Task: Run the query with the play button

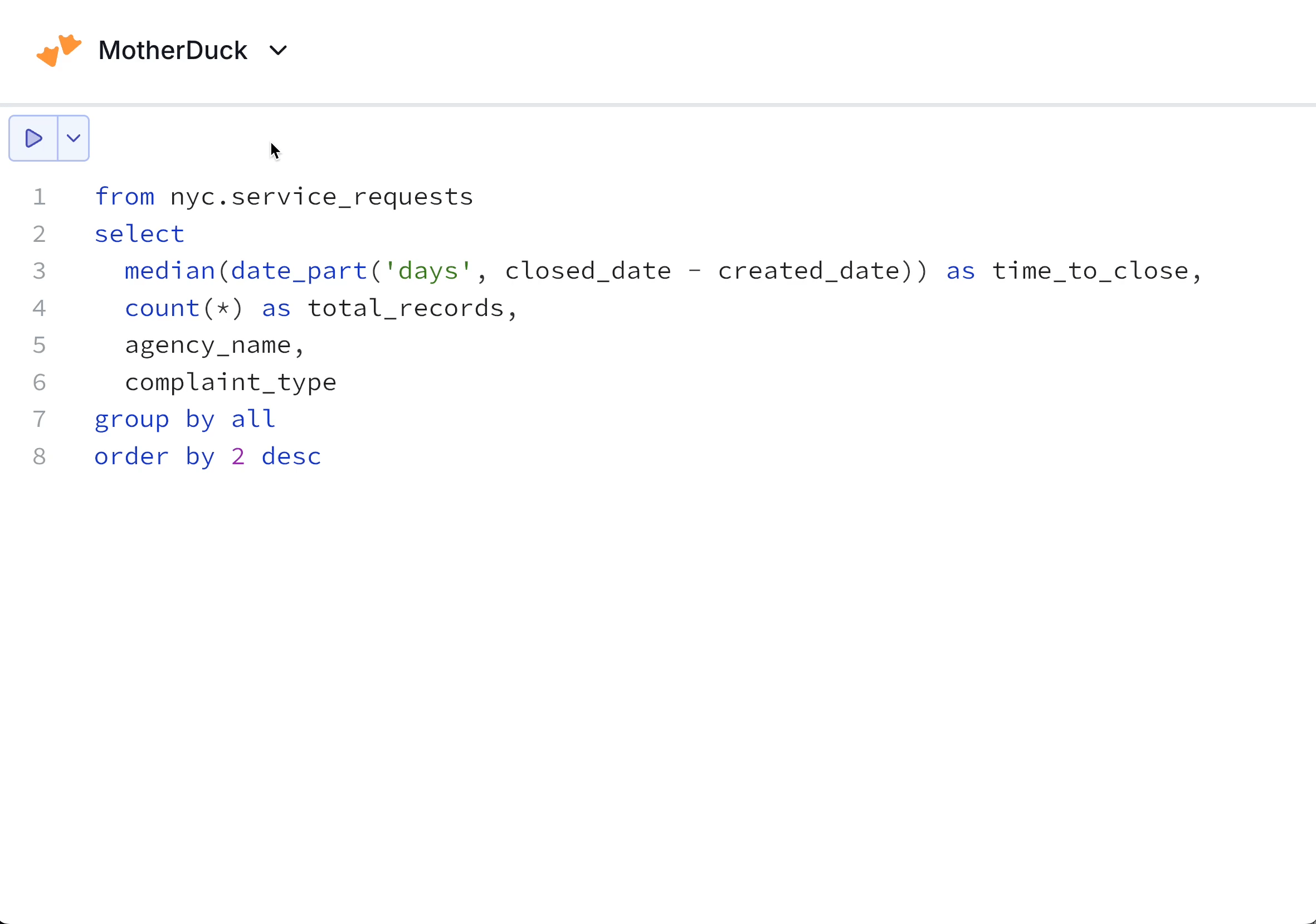Action: 33,138
